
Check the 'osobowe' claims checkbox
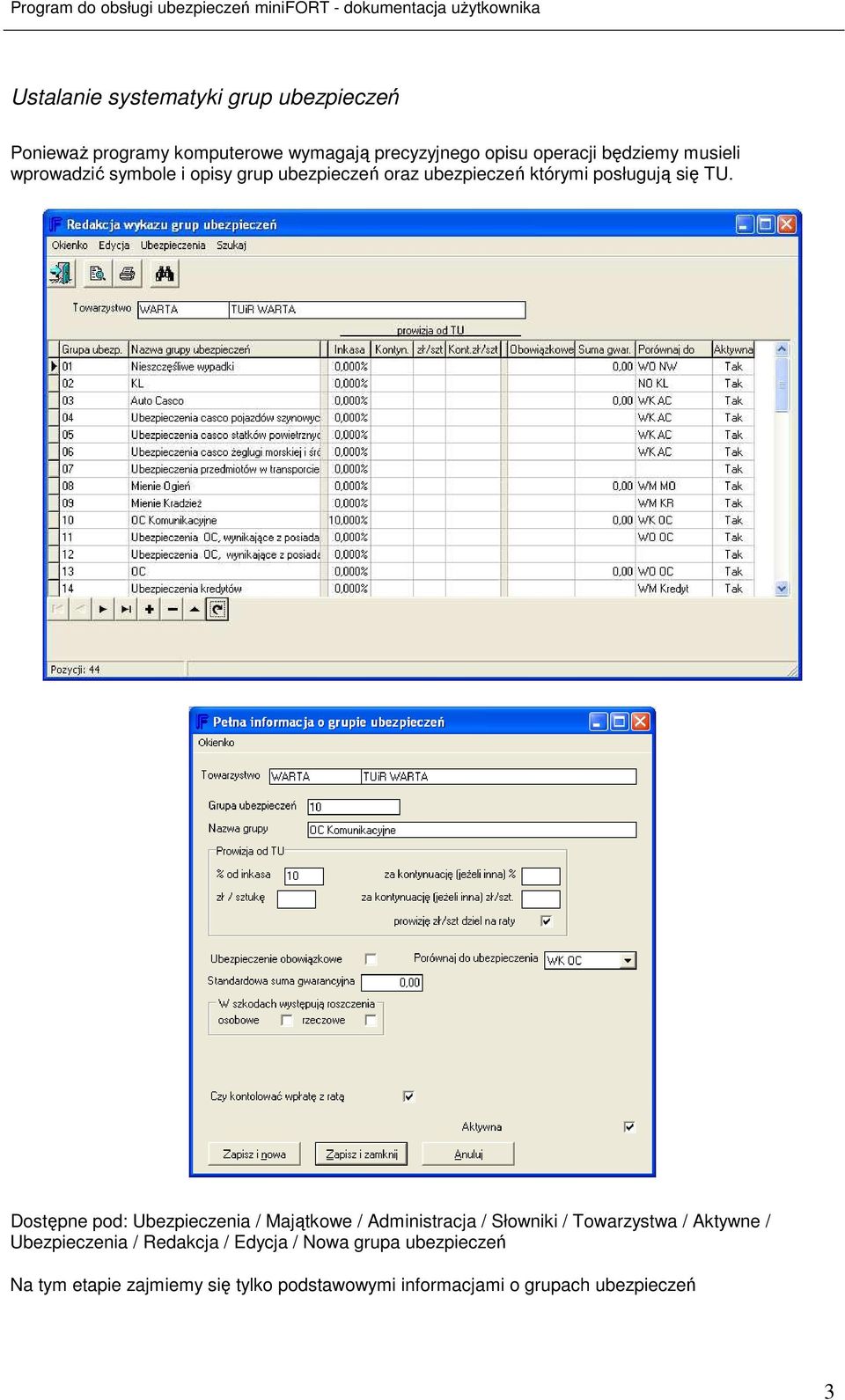(x=286, y=1021)
